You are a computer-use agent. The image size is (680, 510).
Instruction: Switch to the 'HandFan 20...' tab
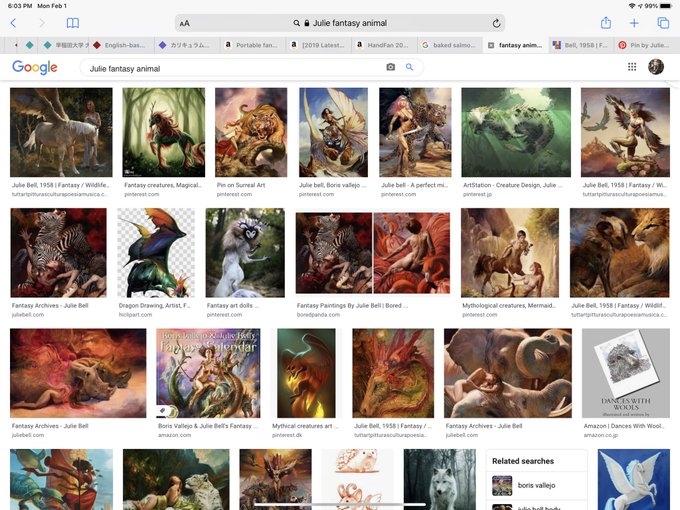click(384, 45)
